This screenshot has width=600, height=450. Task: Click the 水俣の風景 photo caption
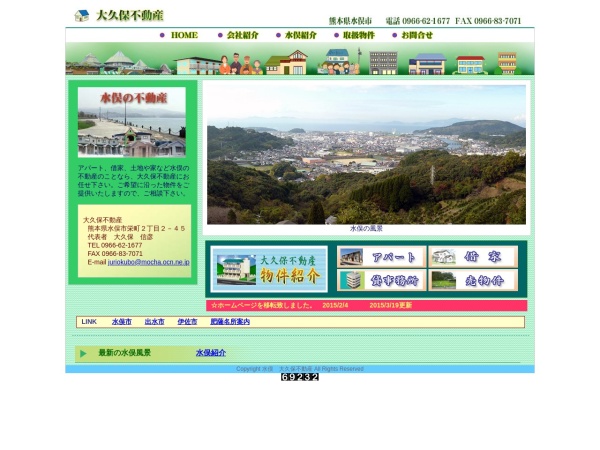point(366,228)
